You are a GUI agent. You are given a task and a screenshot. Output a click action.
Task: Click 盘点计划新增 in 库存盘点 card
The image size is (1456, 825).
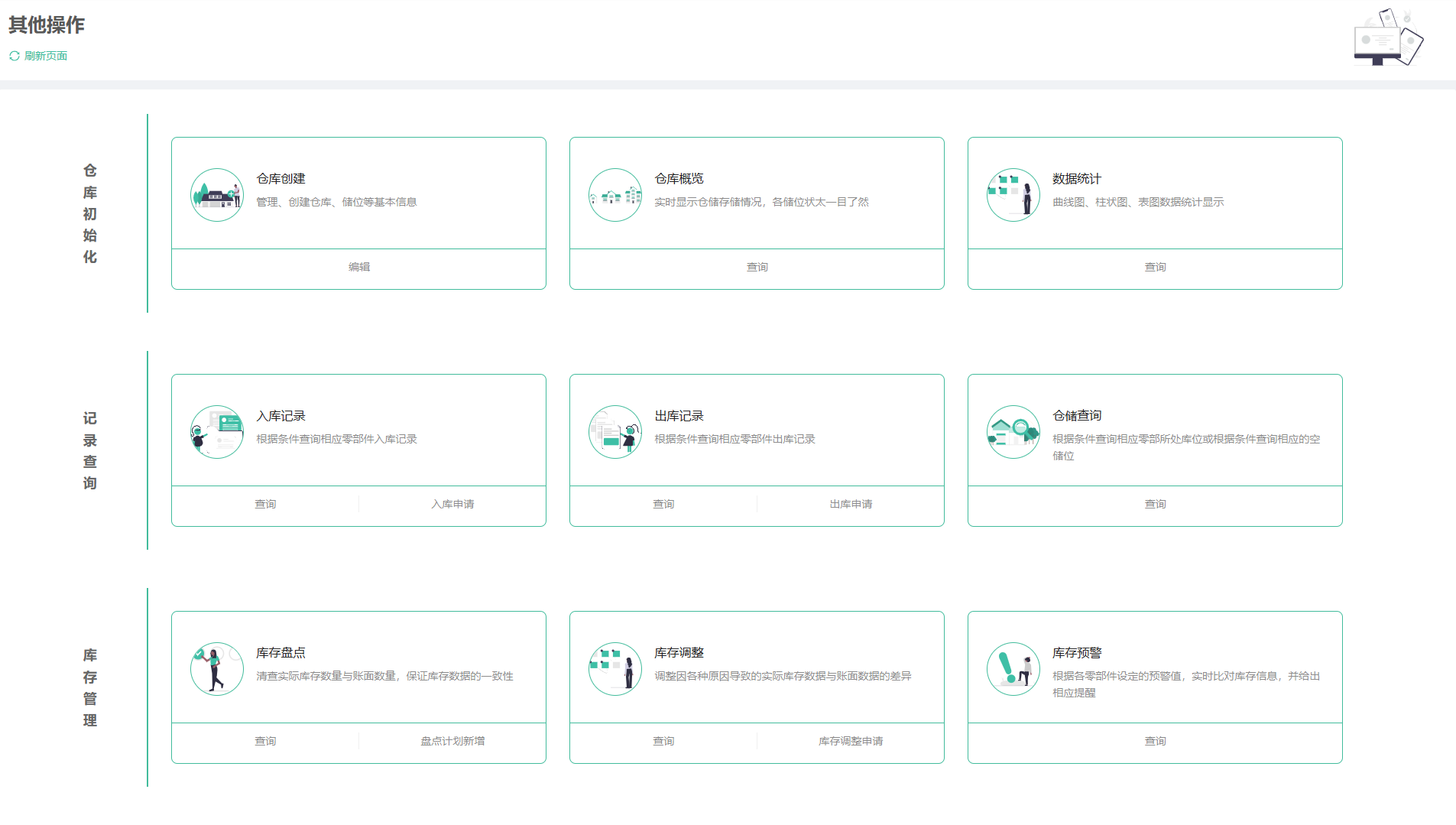tap(452, 741)
